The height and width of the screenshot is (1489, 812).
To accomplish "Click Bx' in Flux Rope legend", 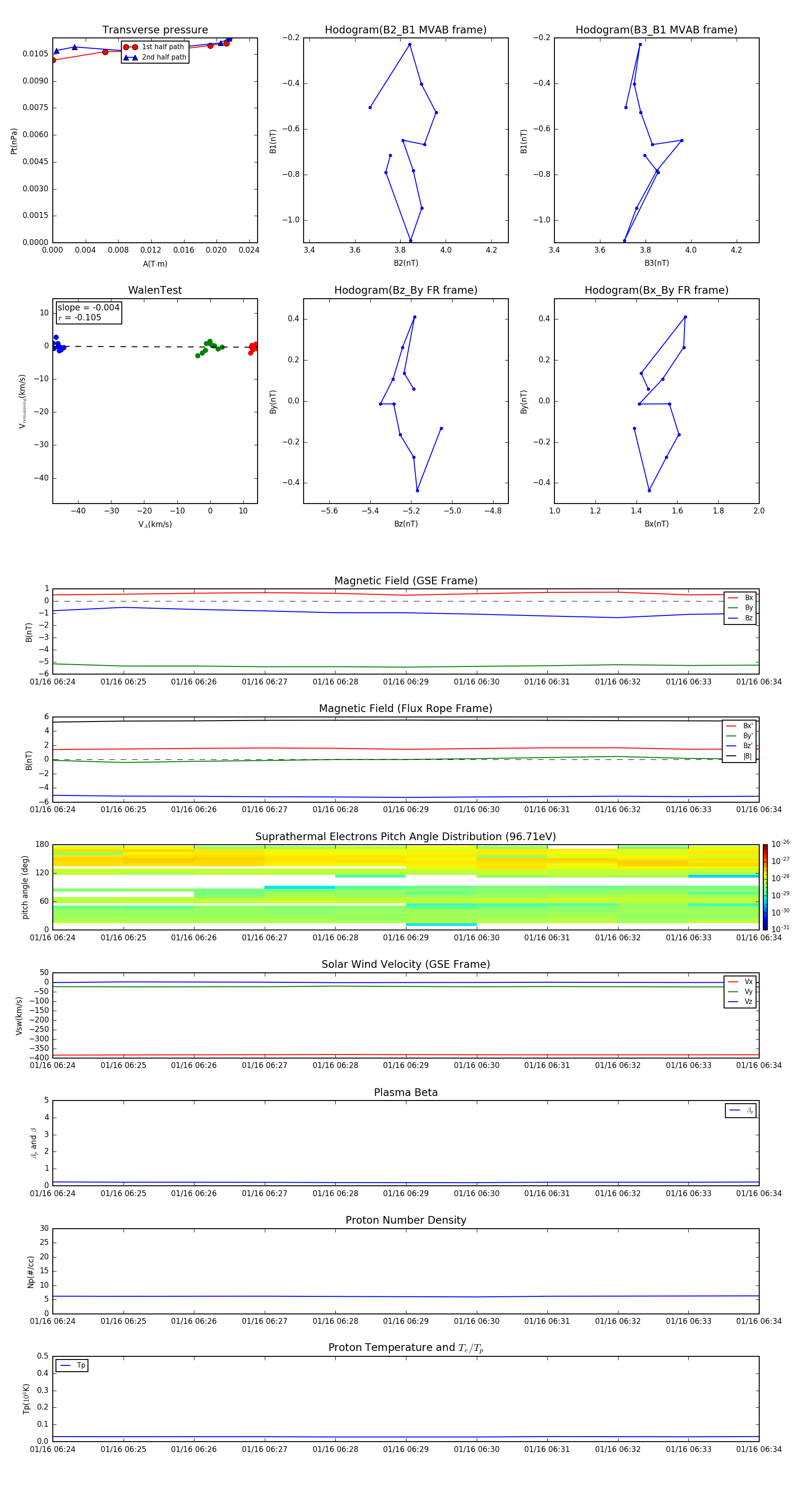I will click(x=740, y=726).
